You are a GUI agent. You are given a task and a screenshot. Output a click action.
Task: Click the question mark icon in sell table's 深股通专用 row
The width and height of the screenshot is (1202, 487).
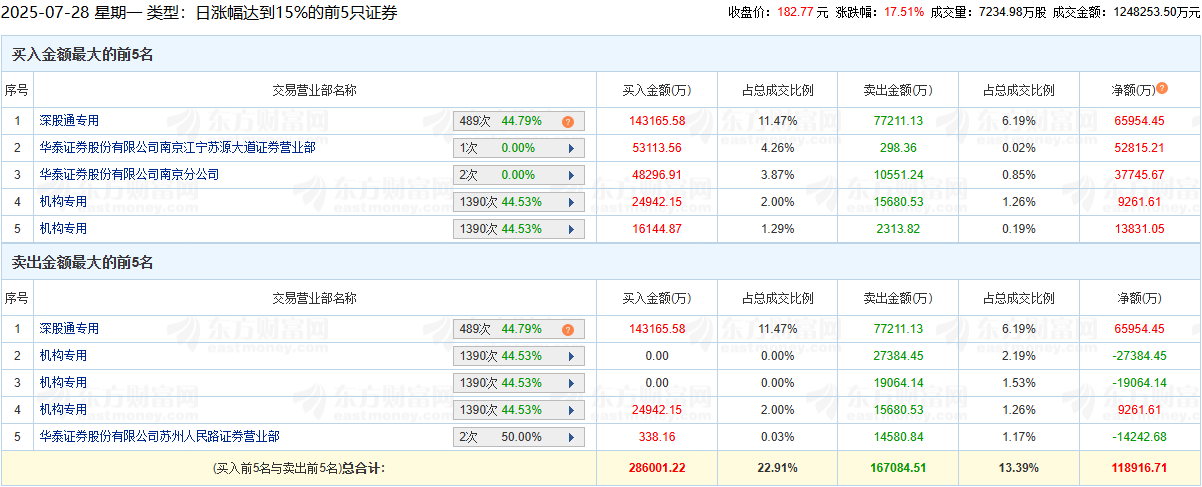[x=567, y=329]
